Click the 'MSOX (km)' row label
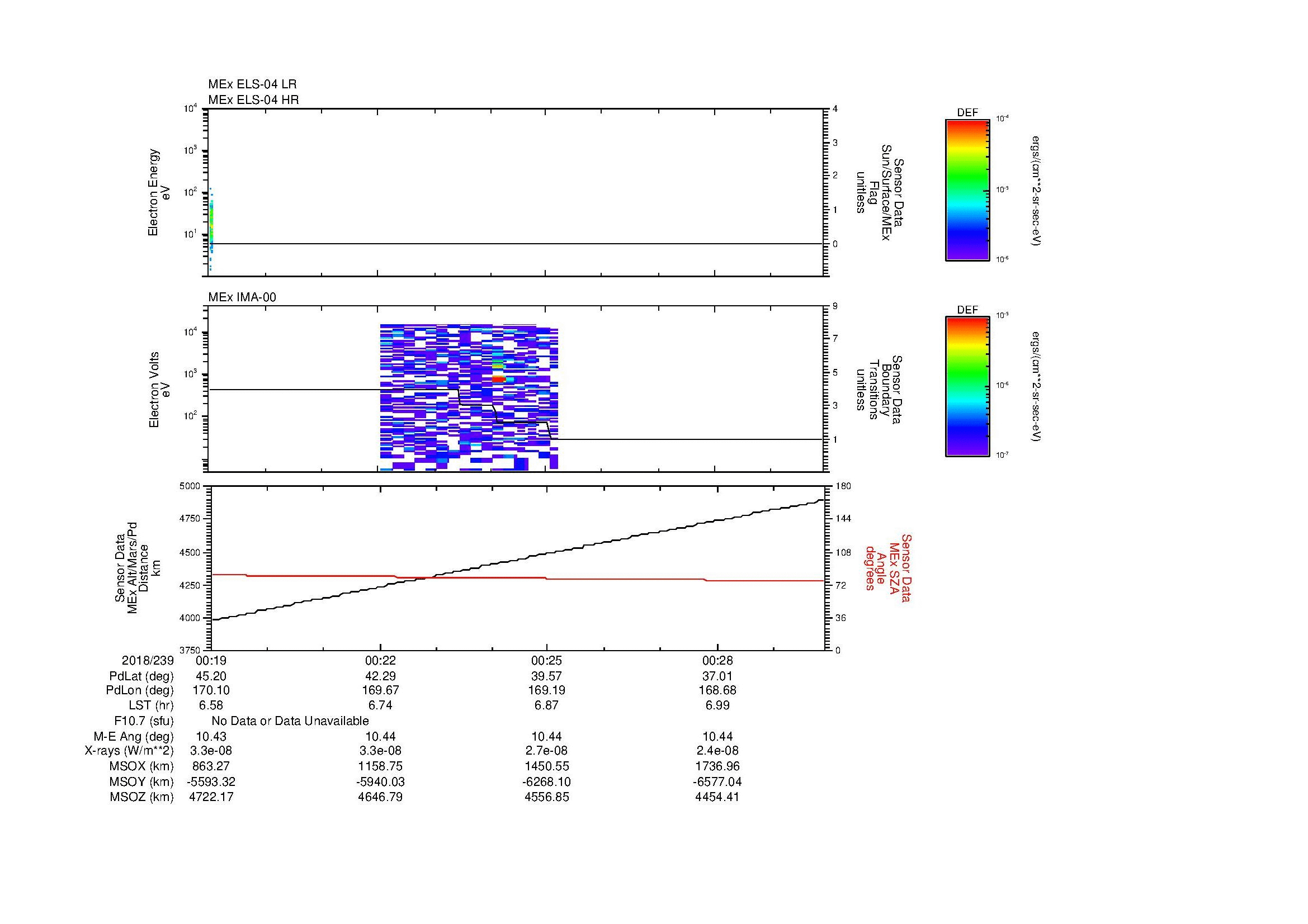The height and width of the screenshot is (924, 1308). point(142,767)
